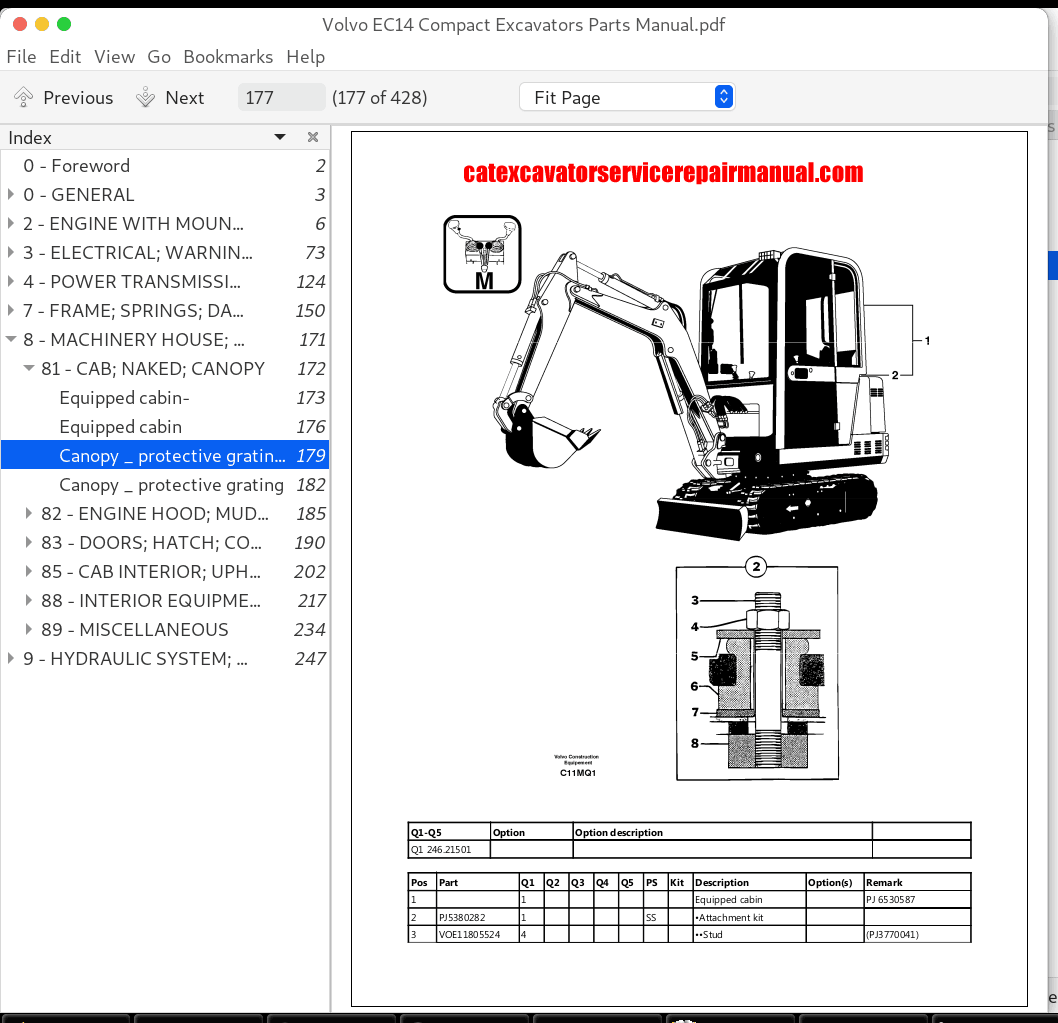Expand the 9 - HYDRAULIC SYSTEM entry
Screen dimensions: 1058x1023
10,658
